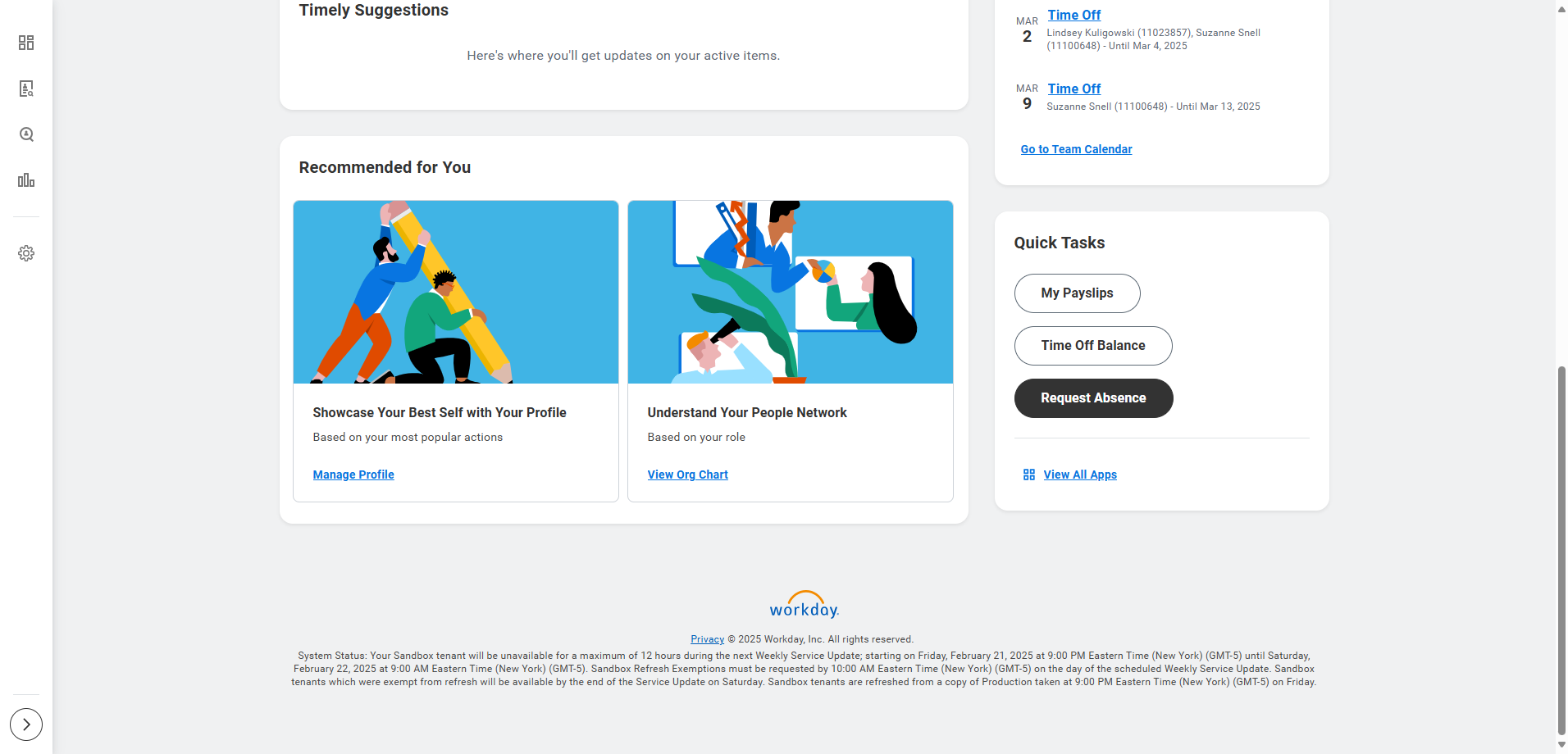Open the View Org Chart link
1568x754 pixels.
tap(687, 475)
